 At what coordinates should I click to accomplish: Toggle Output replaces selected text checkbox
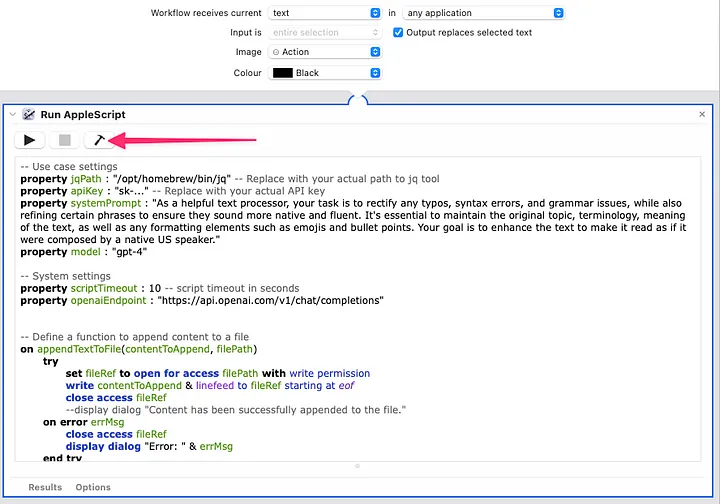click(x=398, y=32)
